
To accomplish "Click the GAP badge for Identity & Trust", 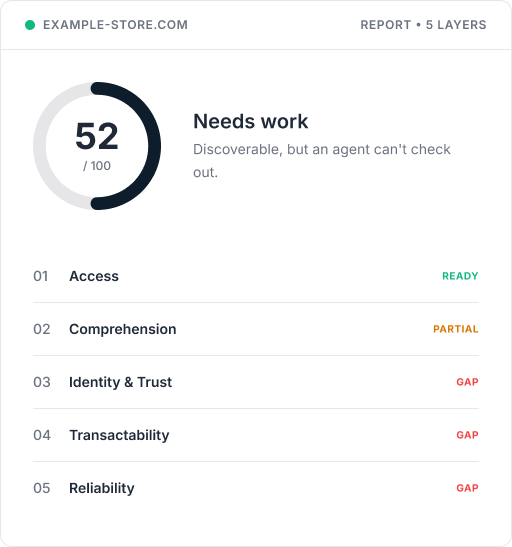I will (467, 382).
